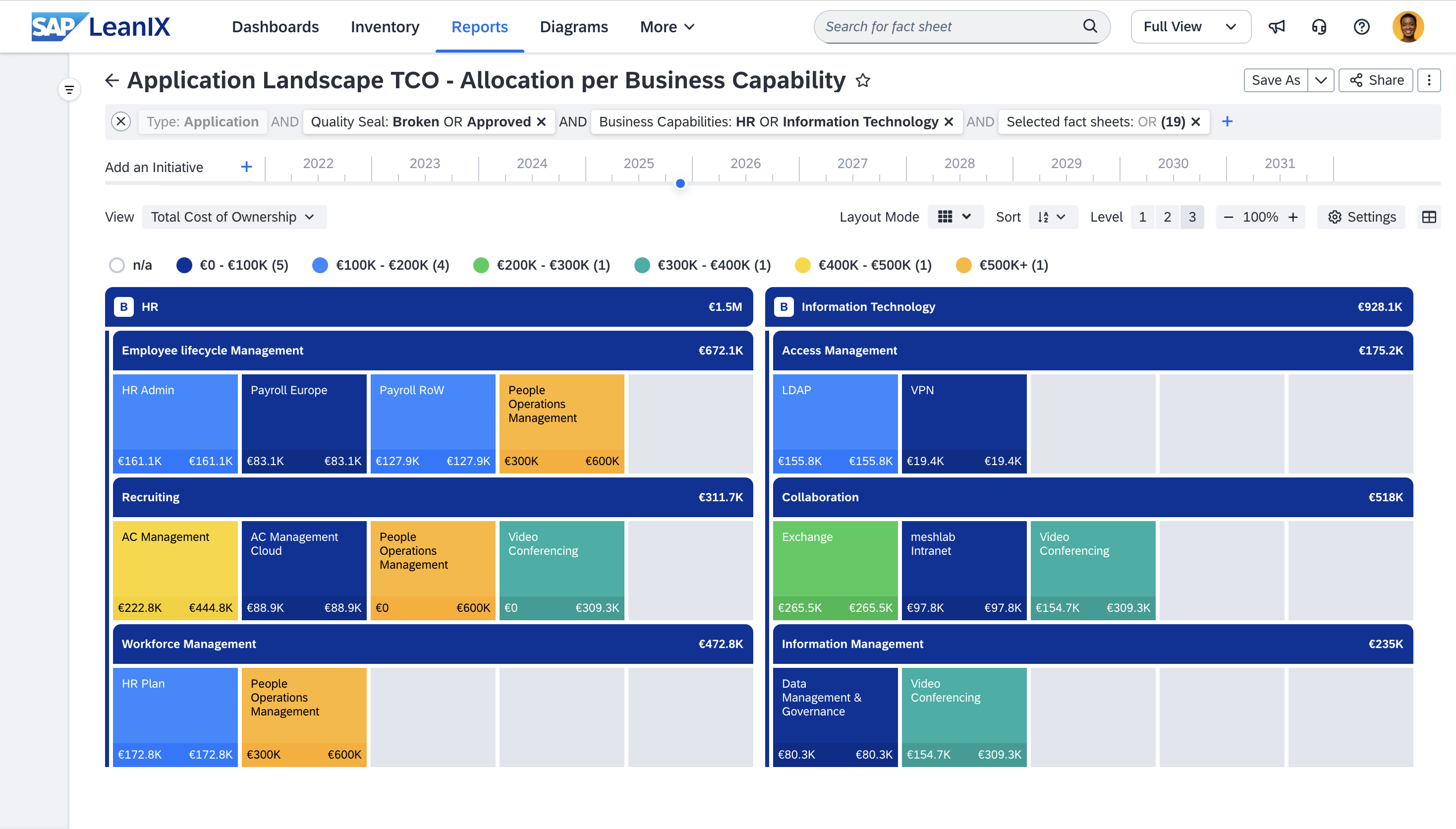This screenshot has width=1456, height=829.
Task: Open report Settings with the gear icon
Action: click(x=1360, y=216)
